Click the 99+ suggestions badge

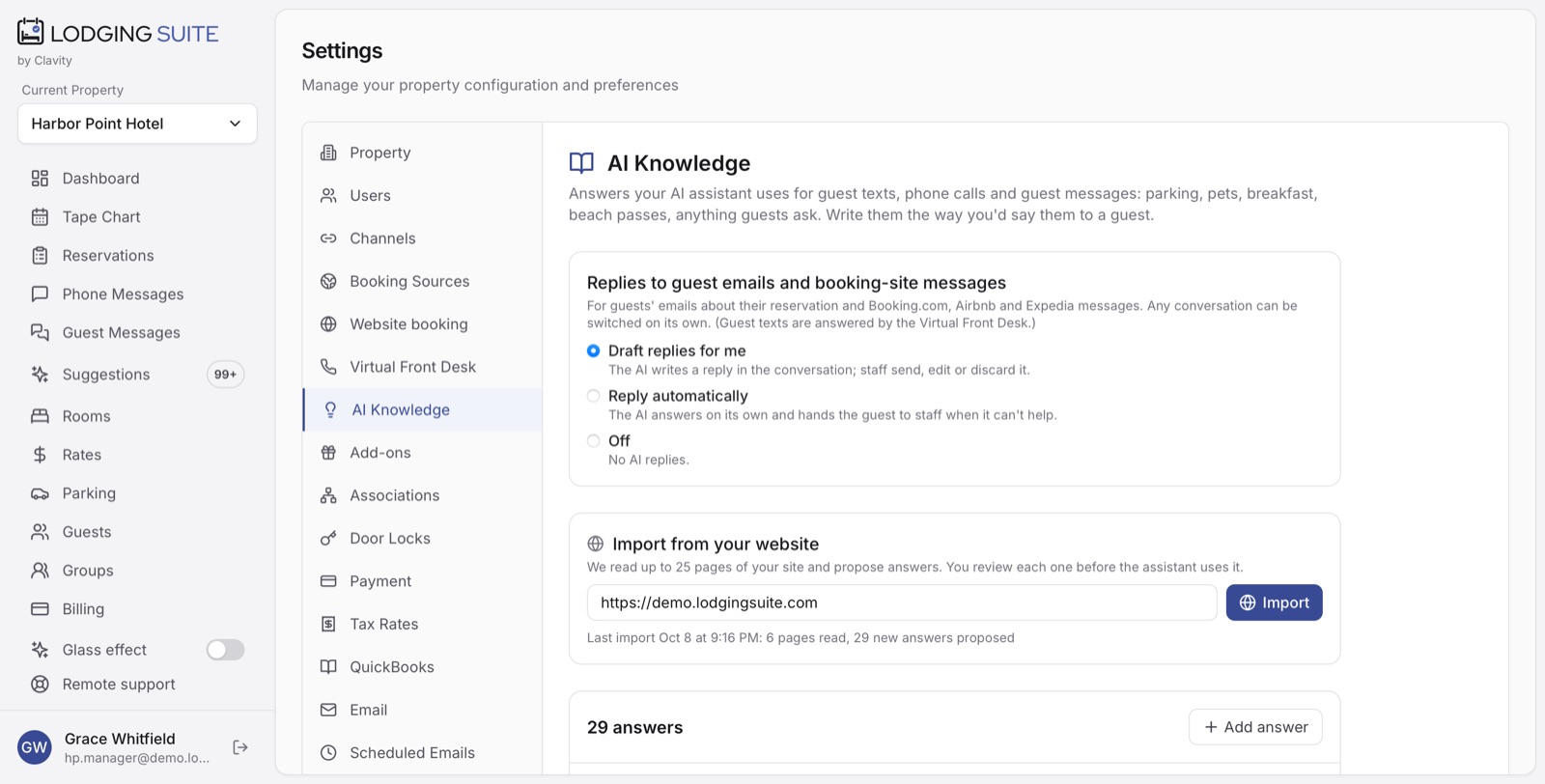225,375
